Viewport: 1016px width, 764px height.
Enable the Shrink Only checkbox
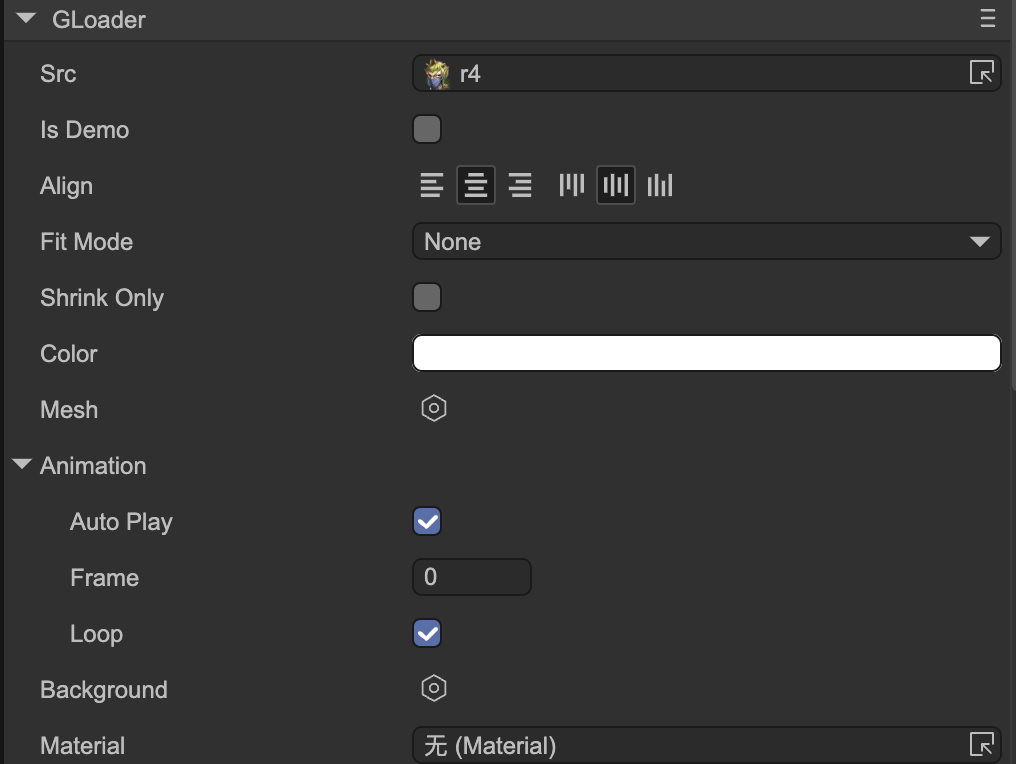pyautogui.click(x=427, y=297)
